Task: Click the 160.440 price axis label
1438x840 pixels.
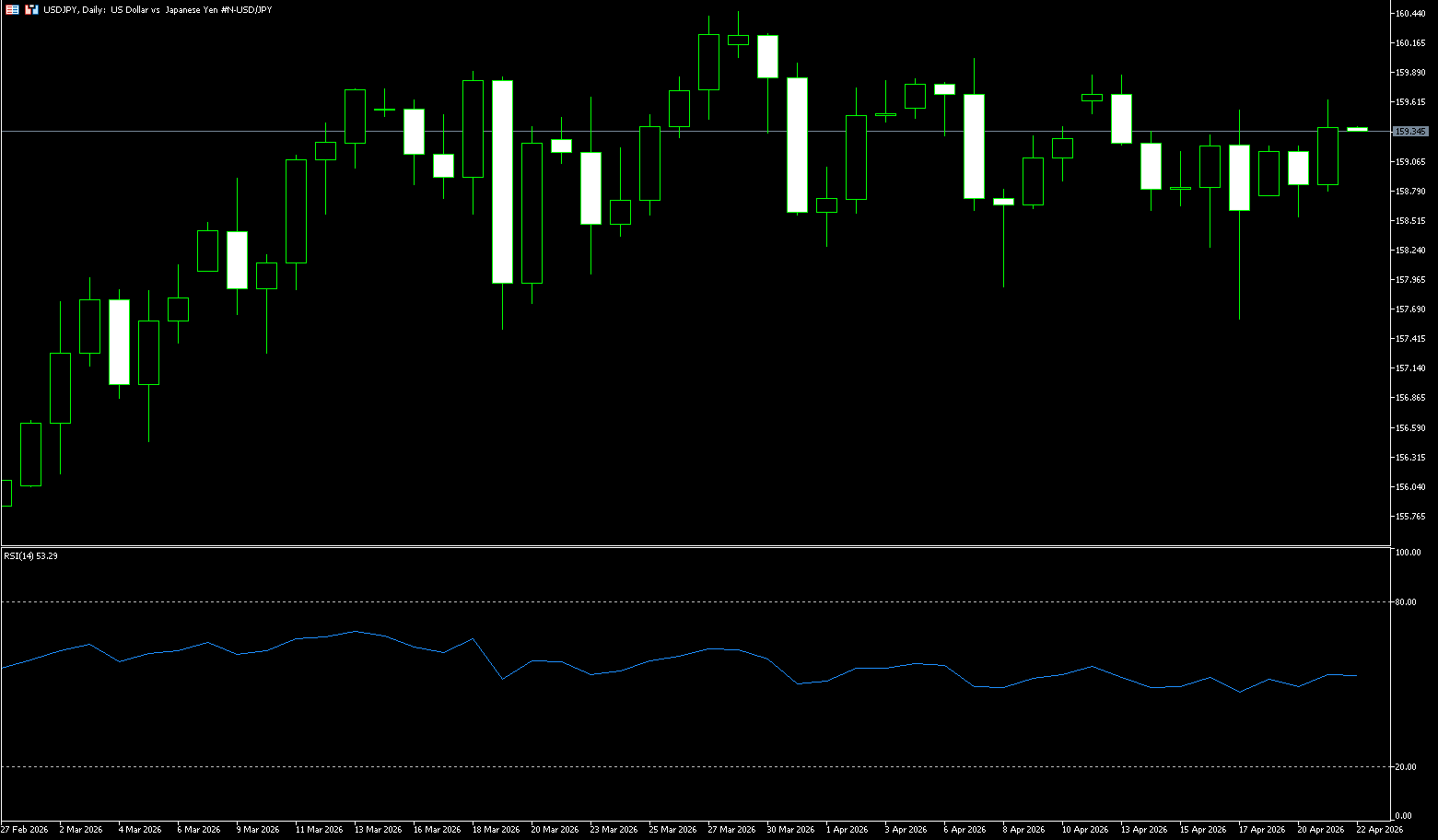Action: (x=1410, y=14)
